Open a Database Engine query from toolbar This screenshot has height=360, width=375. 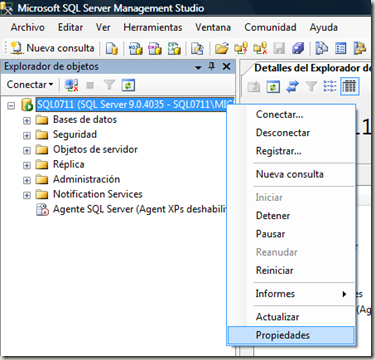pyautogui.click(x=112, y=49)
